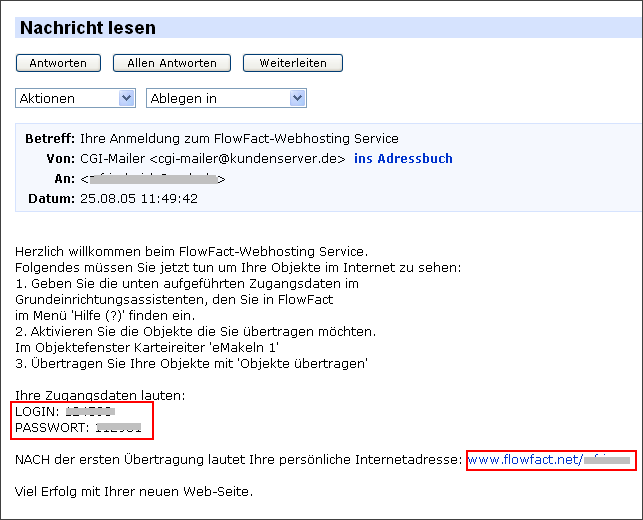
Task: Click the line "Im Objektefenster Karteireiter 'eMakeln 1'"
Action: (147, 348)
